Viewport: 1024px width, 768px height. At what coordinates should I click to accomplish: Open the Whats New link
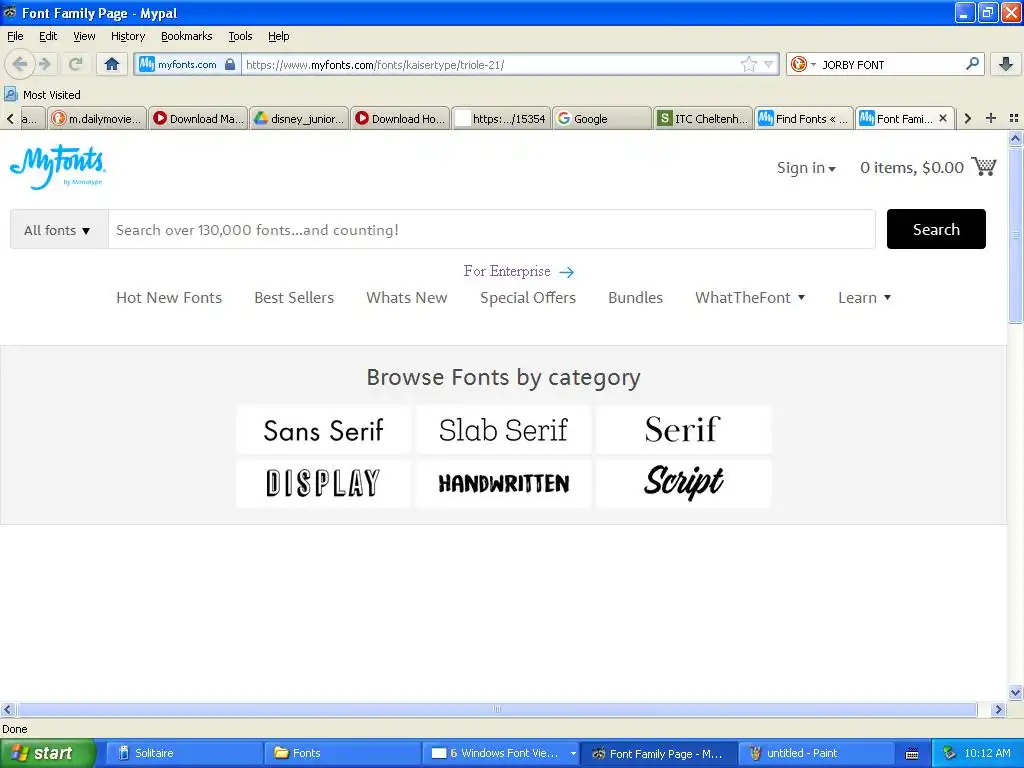(x=407, y=298)
